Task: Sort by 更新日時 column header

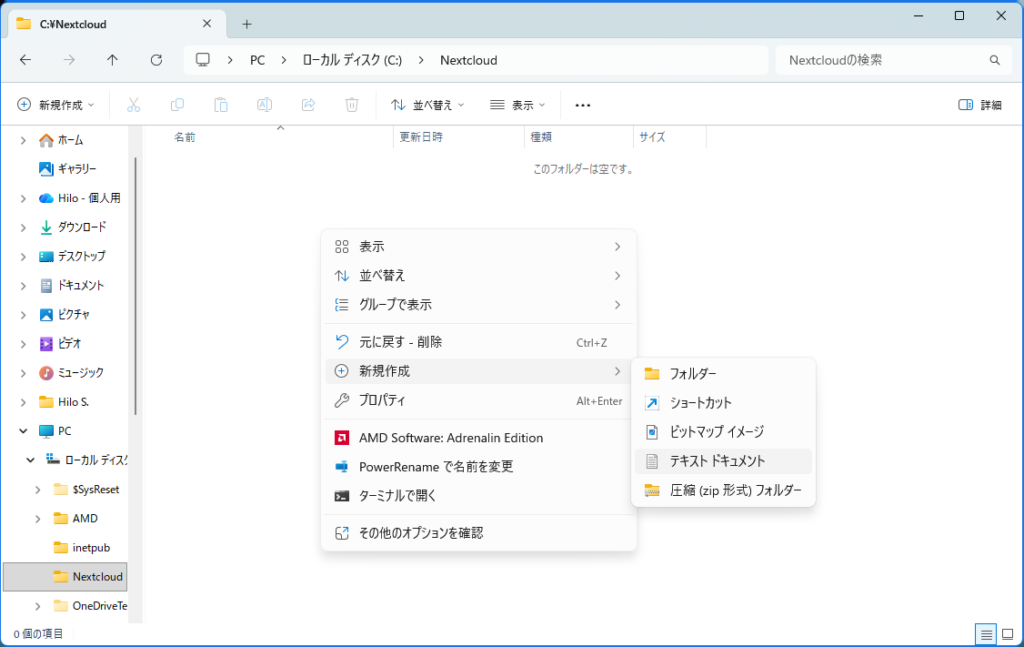Action: (x=422, y=137)
